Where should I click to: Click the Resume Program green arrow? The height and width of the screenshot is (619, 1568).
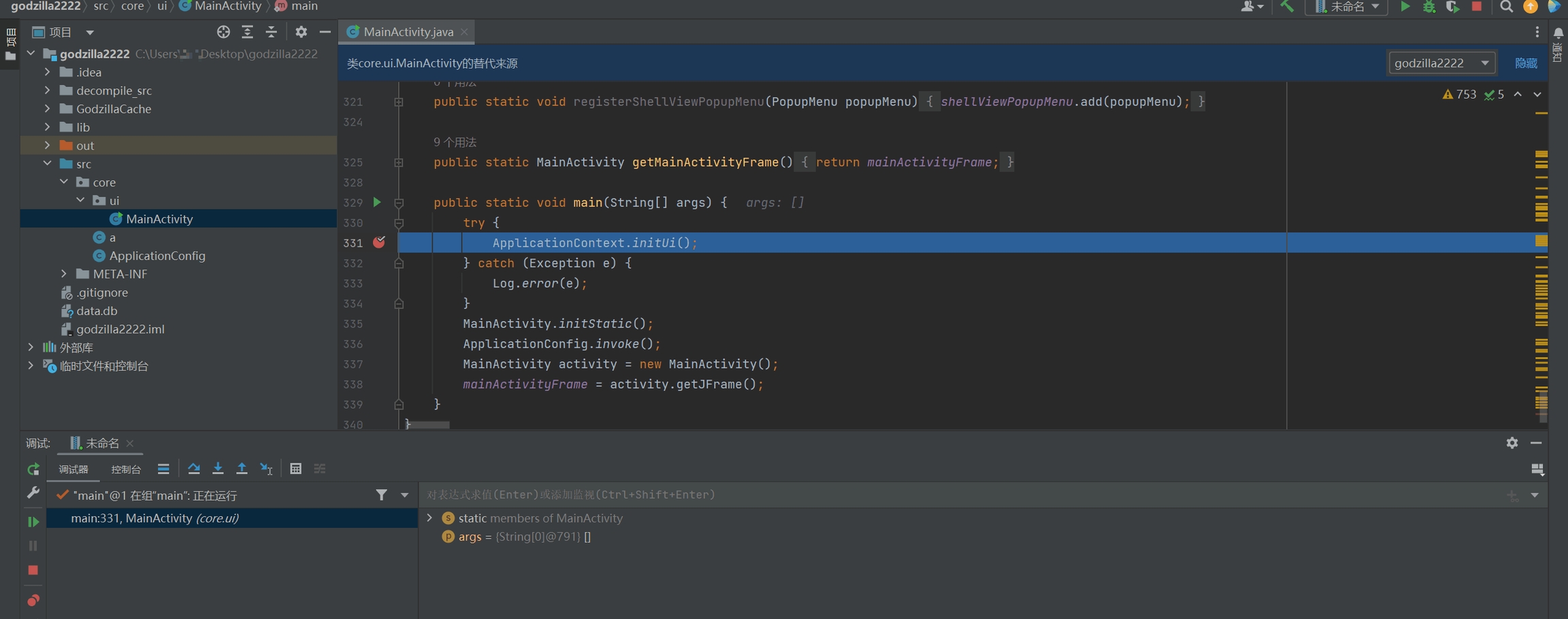[x=33, y=522]
